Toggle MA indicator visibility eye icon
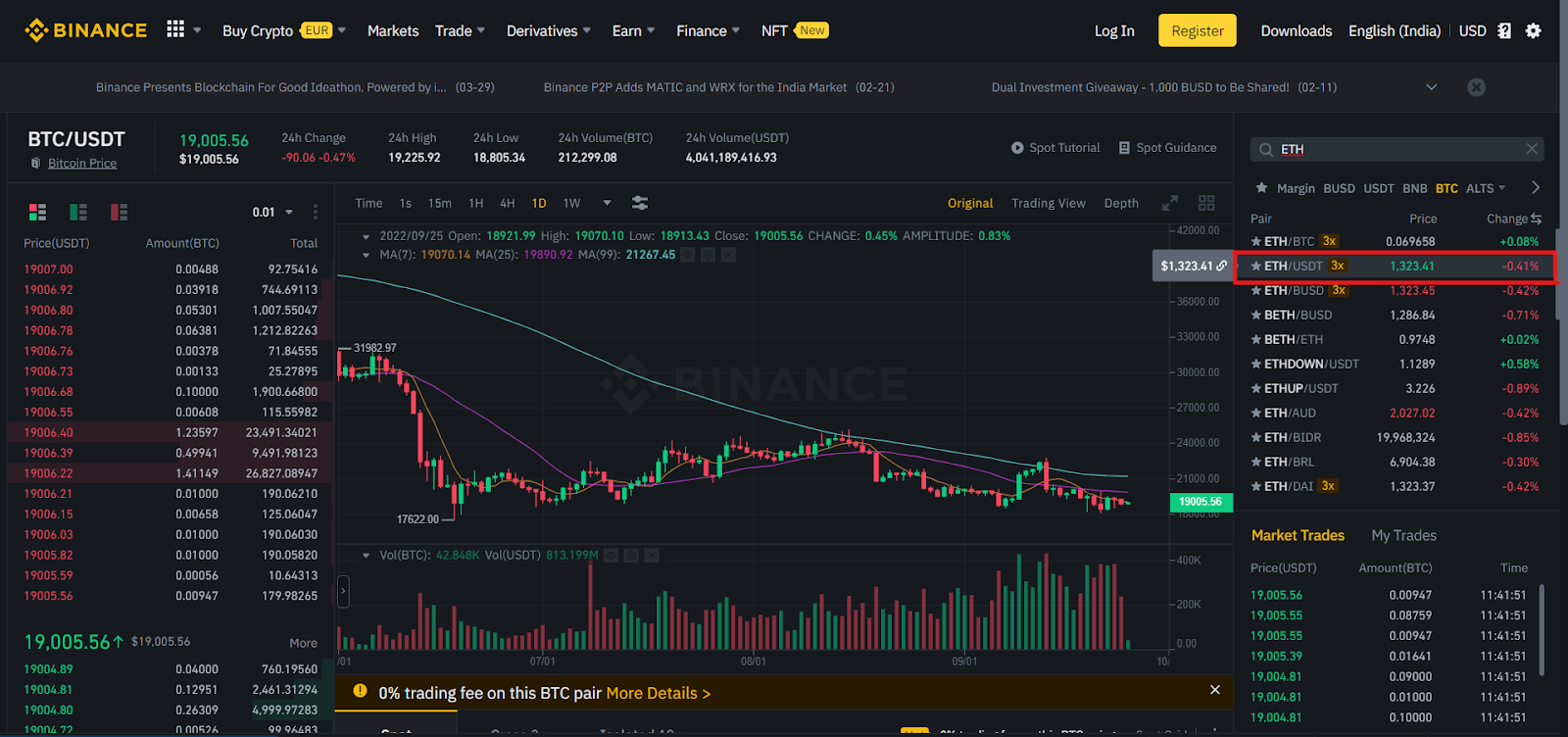The height and width of the screenshot is (737, 1568). click(688, 255)
